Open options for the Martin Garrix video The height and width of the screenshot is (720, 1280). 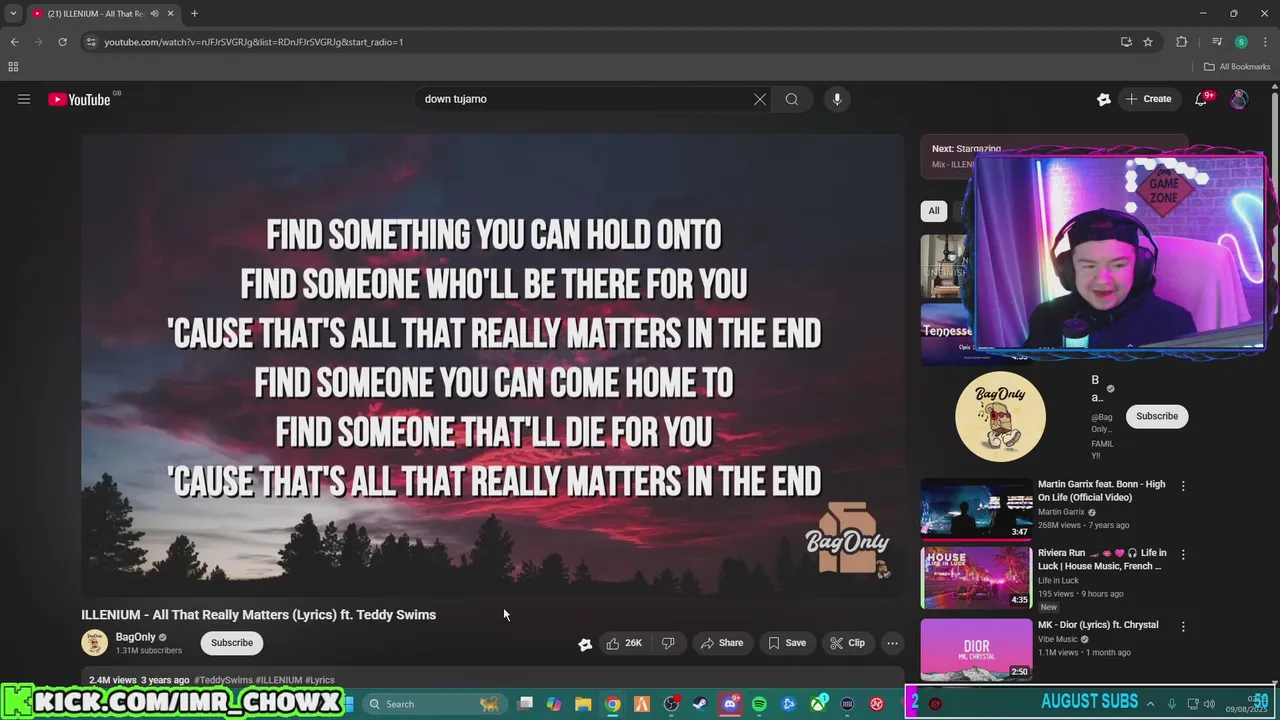coord(1183,486)
